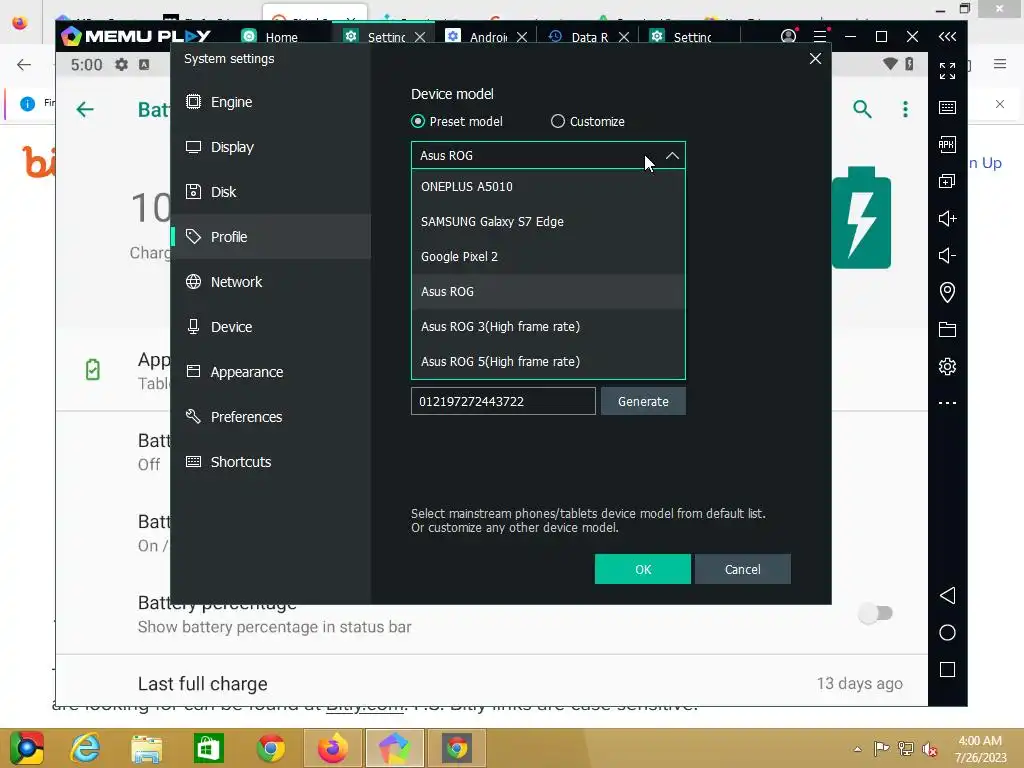The width and height of the screenshot is (1024, 768).
Task: Open the multi-instance manager icon
Action: tap(947, 181)
